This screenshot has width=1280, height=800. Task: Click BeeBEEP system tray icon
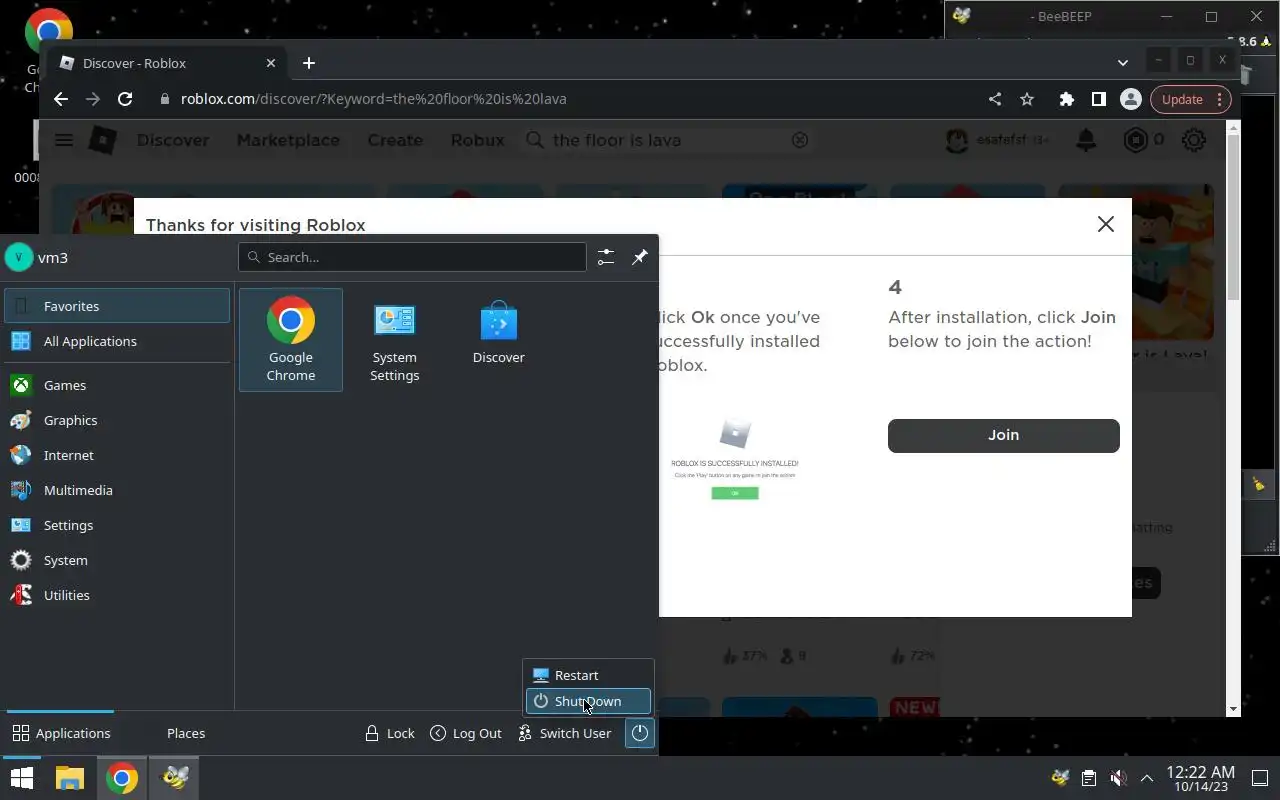click(1060, 777)
